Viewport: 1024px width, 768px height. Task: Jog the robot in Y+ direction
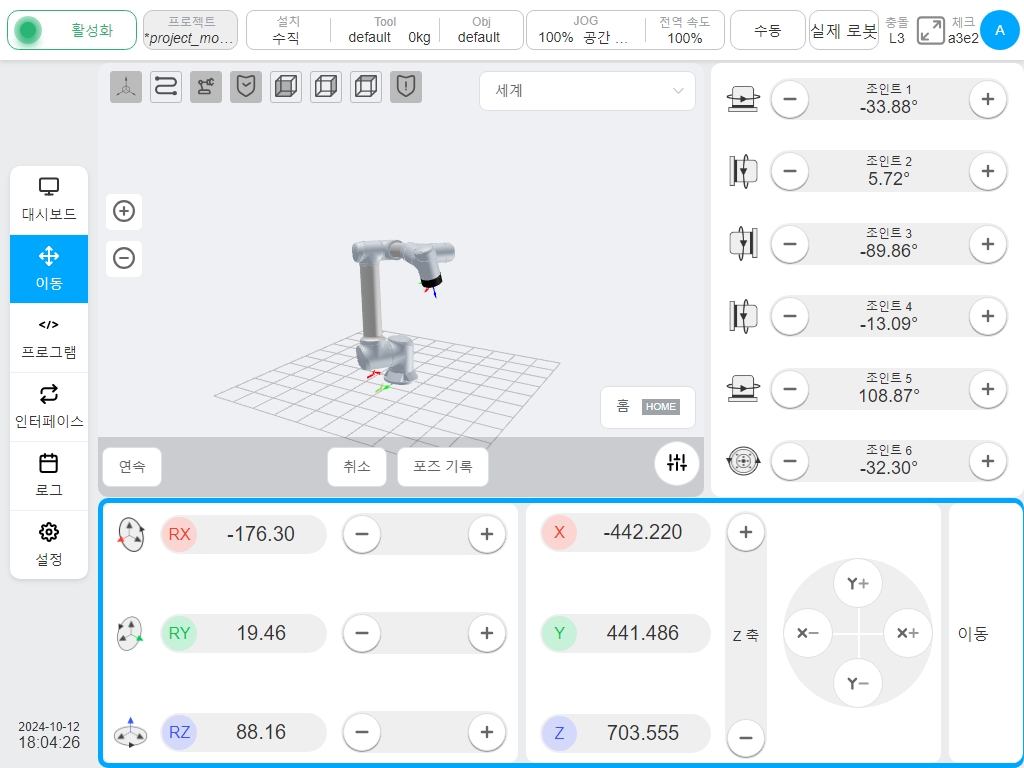[857, 583]
